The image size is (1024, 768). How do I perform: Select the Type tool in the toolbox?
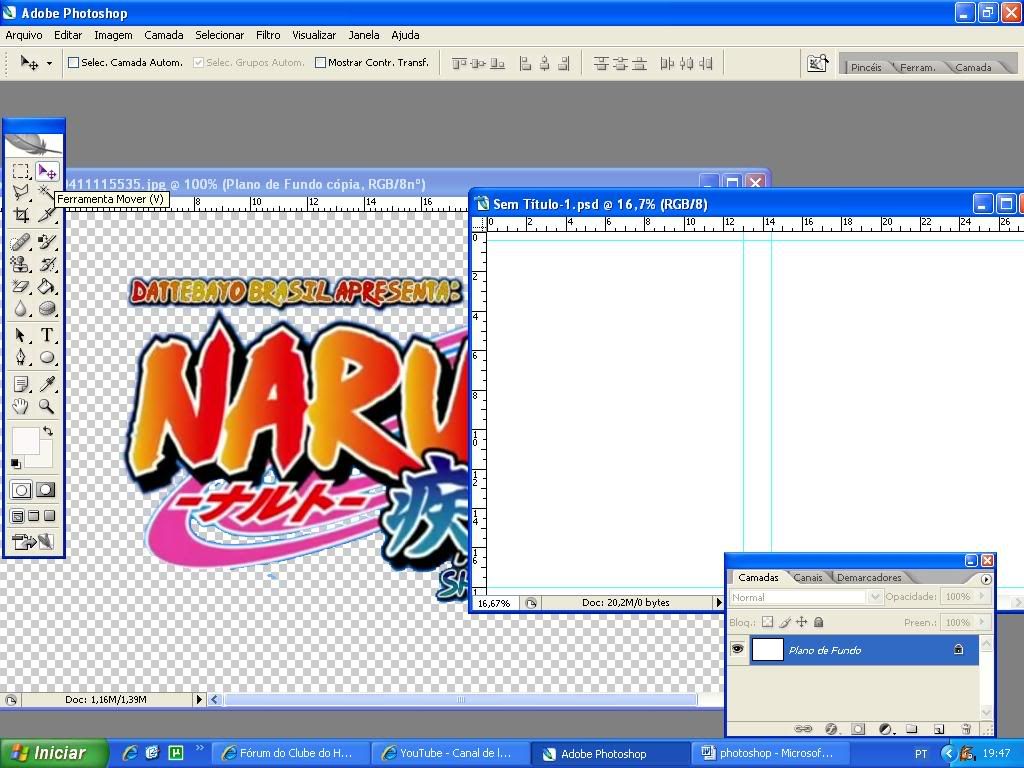coord(47,335)
